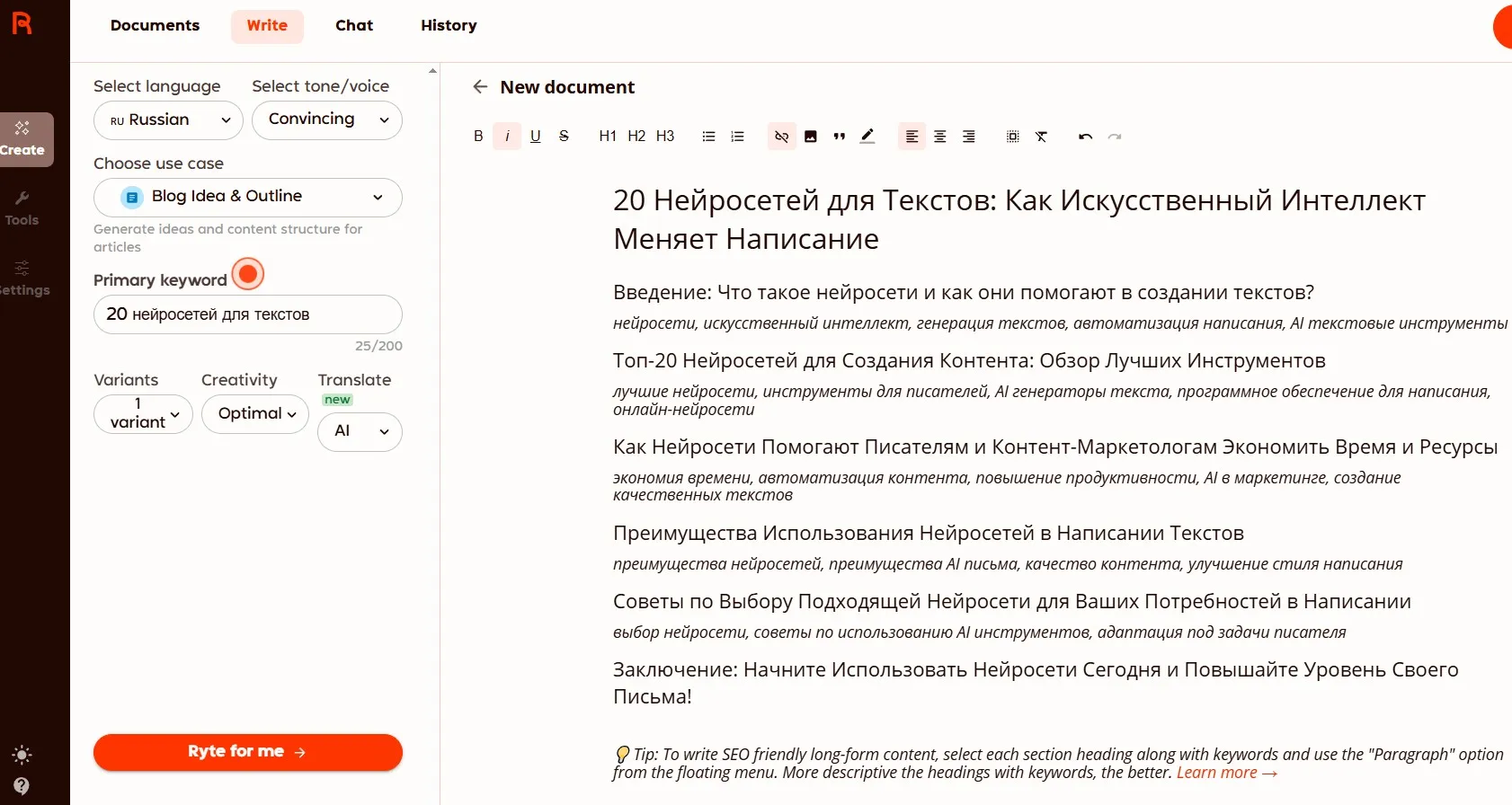Insert numbered list
This screenshot has width=1512, height=805.
click(738, 137)
